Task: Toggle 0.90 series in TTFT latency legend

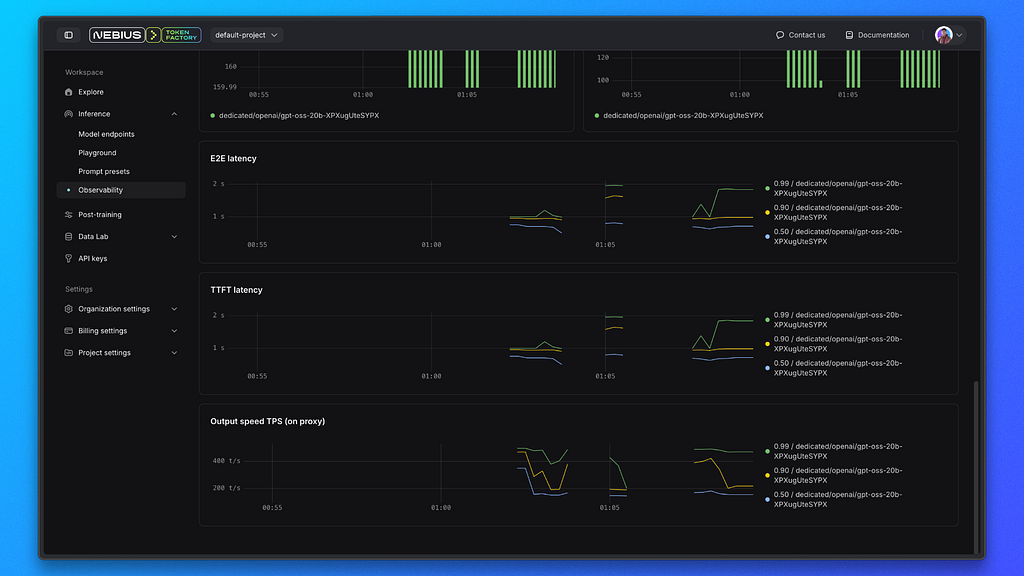Action: 835,344
